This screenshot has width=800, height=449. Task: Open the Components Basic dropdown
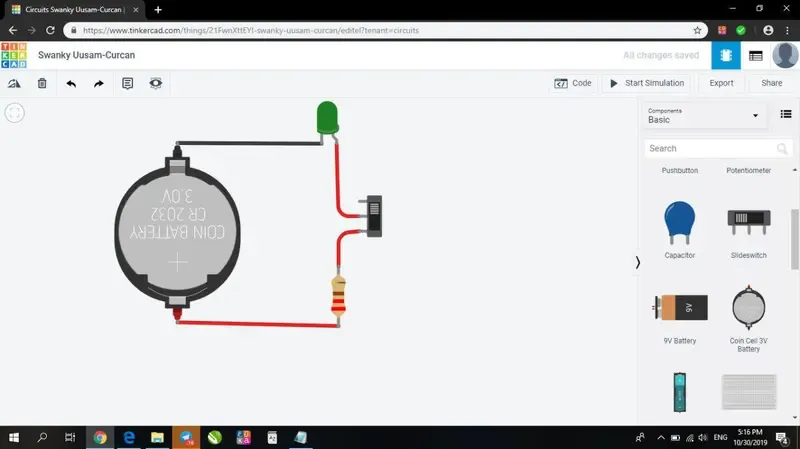[703, 115]
